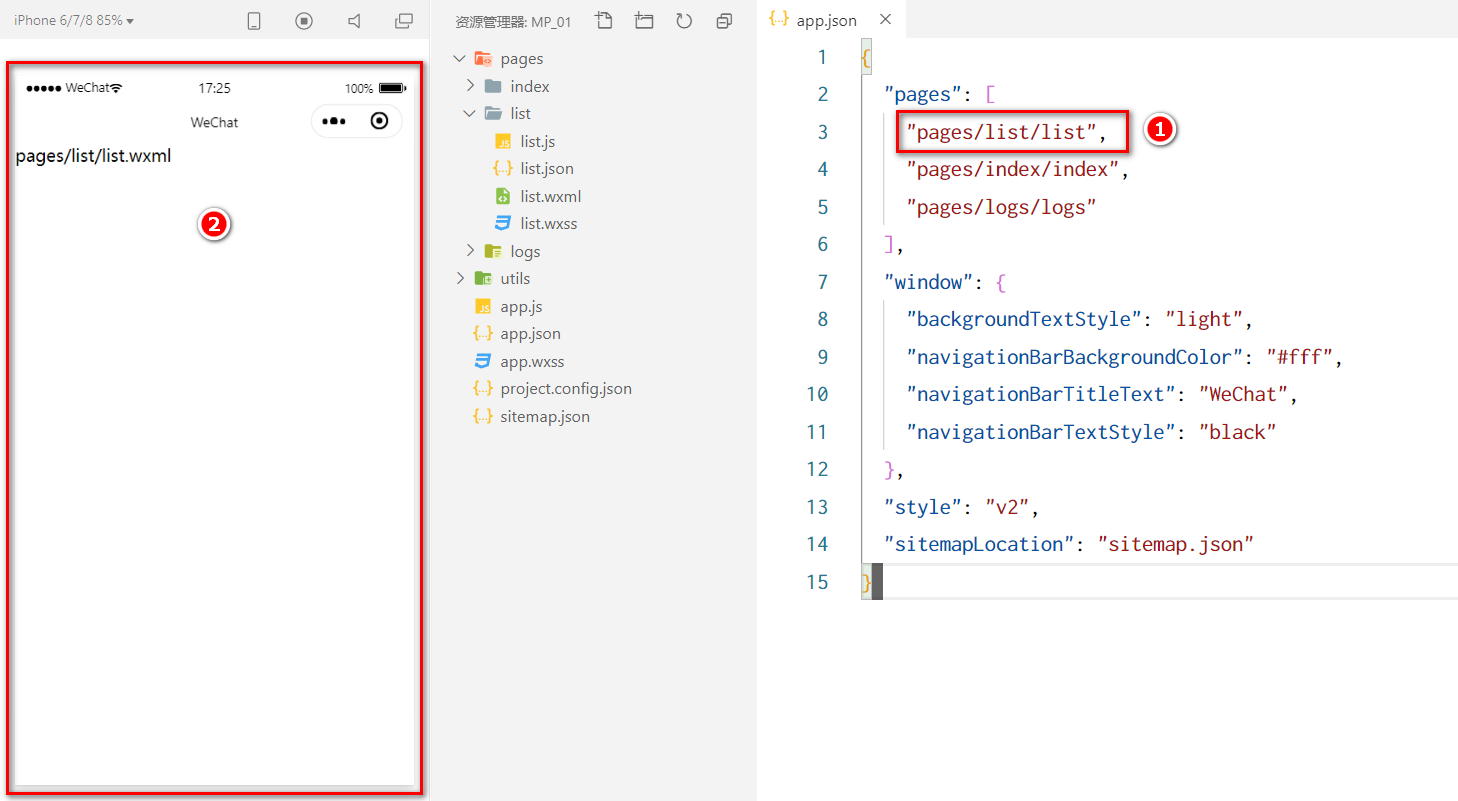1458x801 pixels.
Task: Click the phone device icon in simulator toolbar
Action: click(x=254, y=21)
